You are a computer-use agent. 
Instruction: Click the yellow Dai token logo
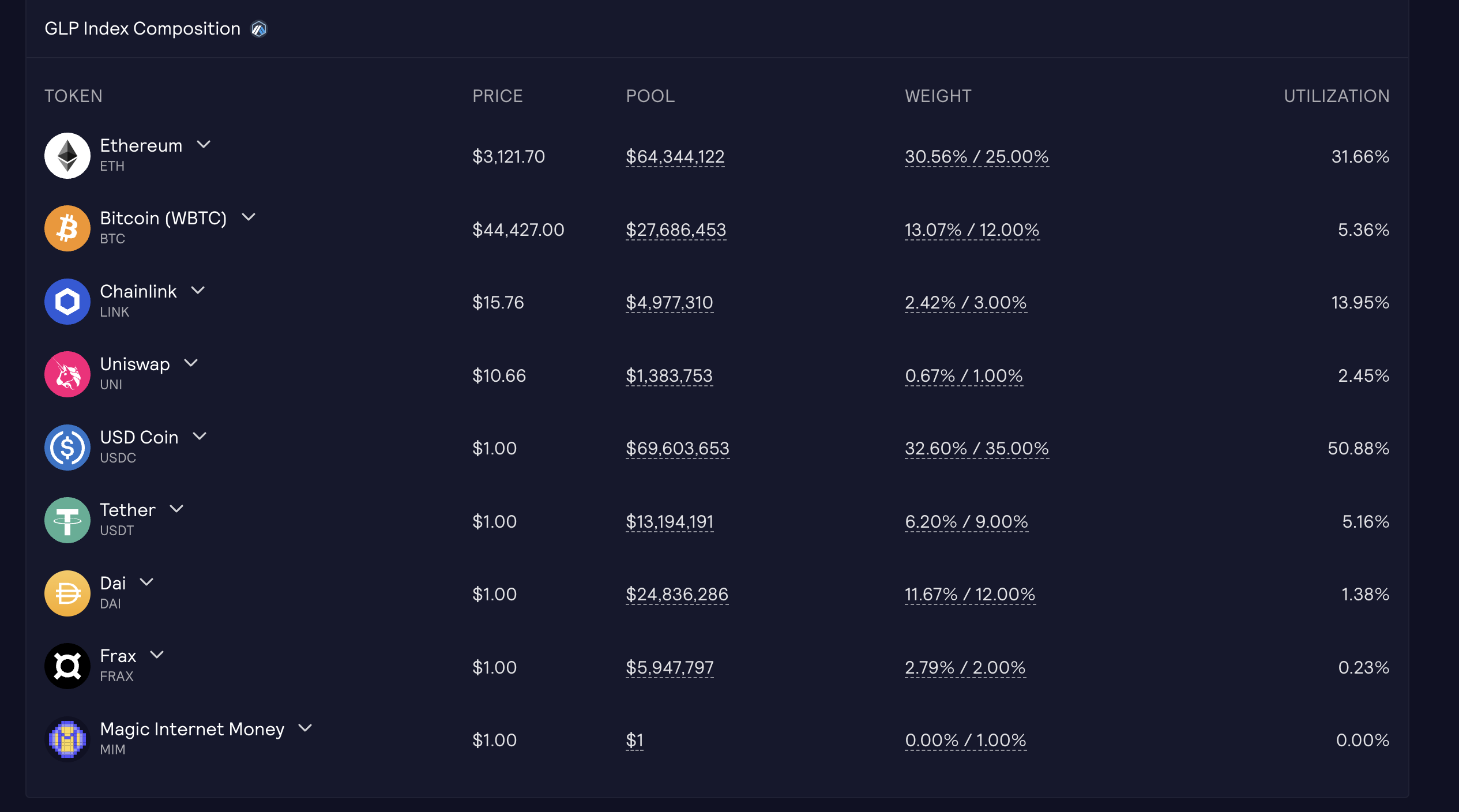67,593
